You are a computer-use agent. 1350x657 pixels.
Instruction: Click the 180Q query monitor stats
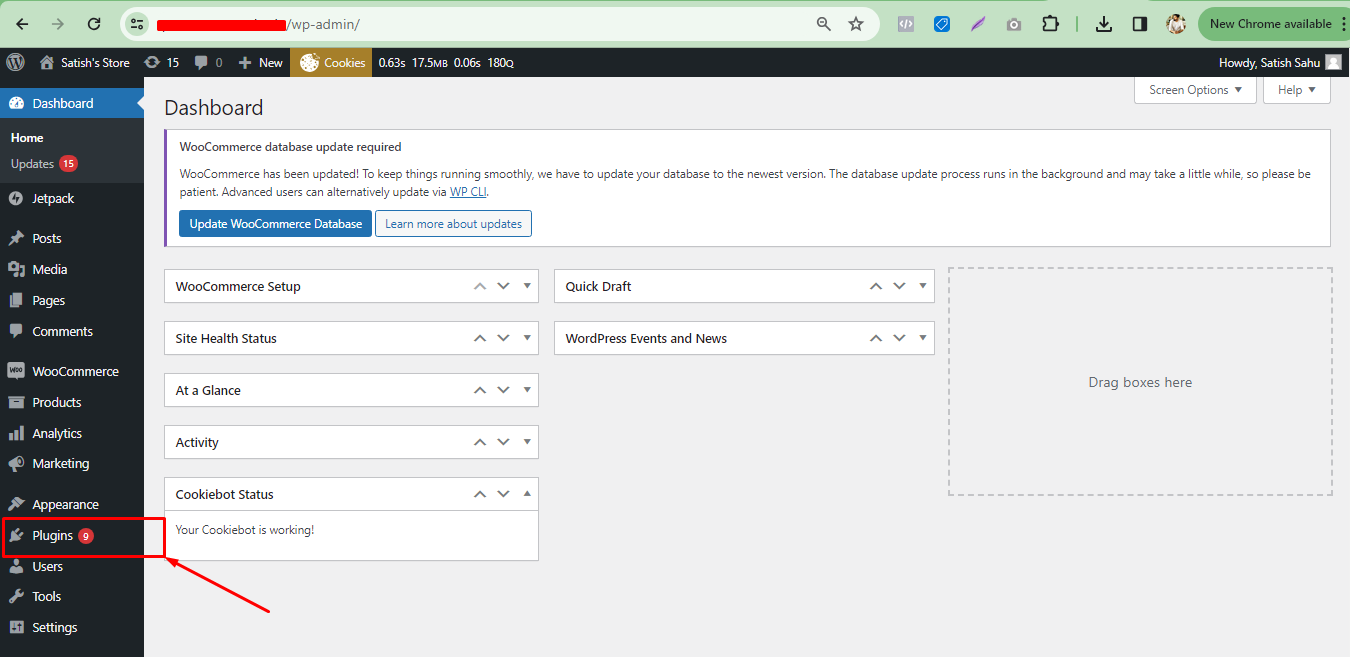pos(500,62)
